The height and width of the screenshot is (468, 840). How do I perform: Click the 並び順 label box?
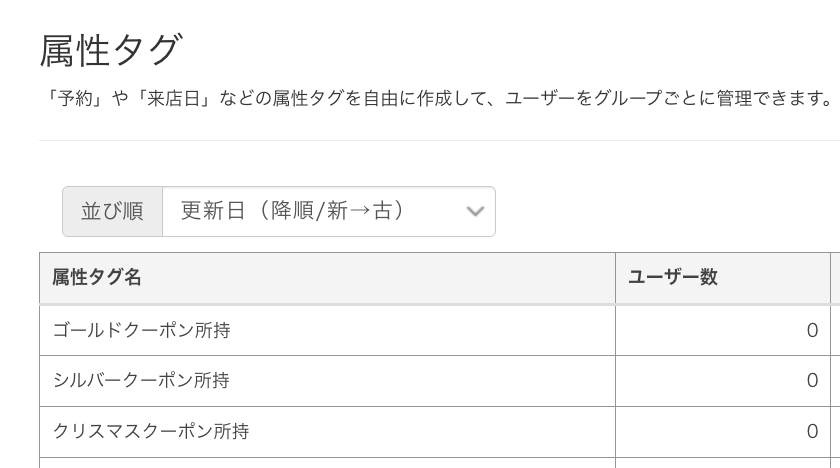pyautogui.click(x=112, y=212)
